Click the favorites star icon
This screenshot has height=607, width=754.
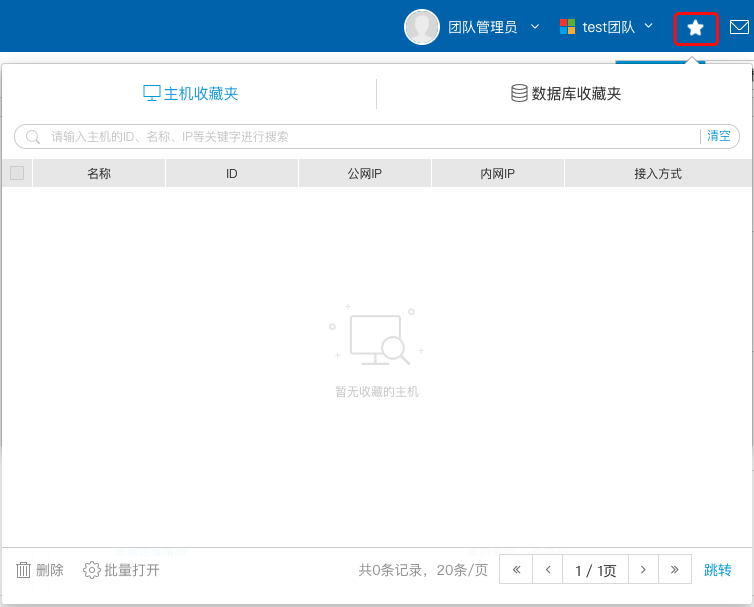point(696,28)
